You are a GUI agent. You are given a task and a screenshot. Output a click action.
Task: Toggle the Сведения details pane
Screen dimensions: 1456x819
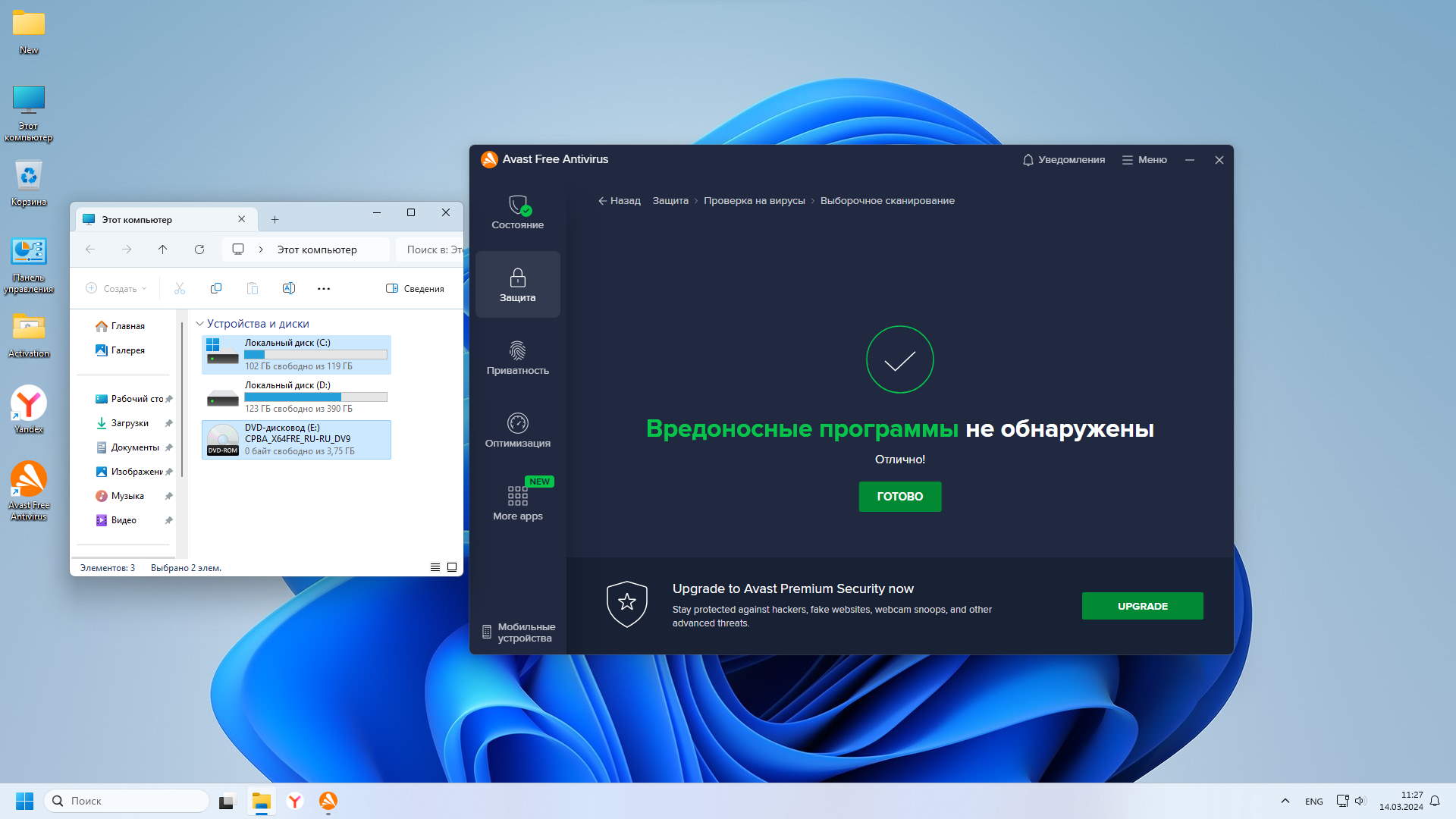coord(415,288)
